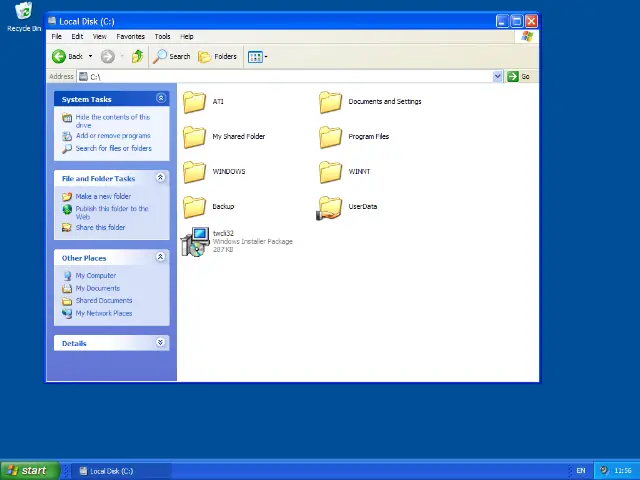Open the Documents and Settings folder icon

click(x=330, y=102)
